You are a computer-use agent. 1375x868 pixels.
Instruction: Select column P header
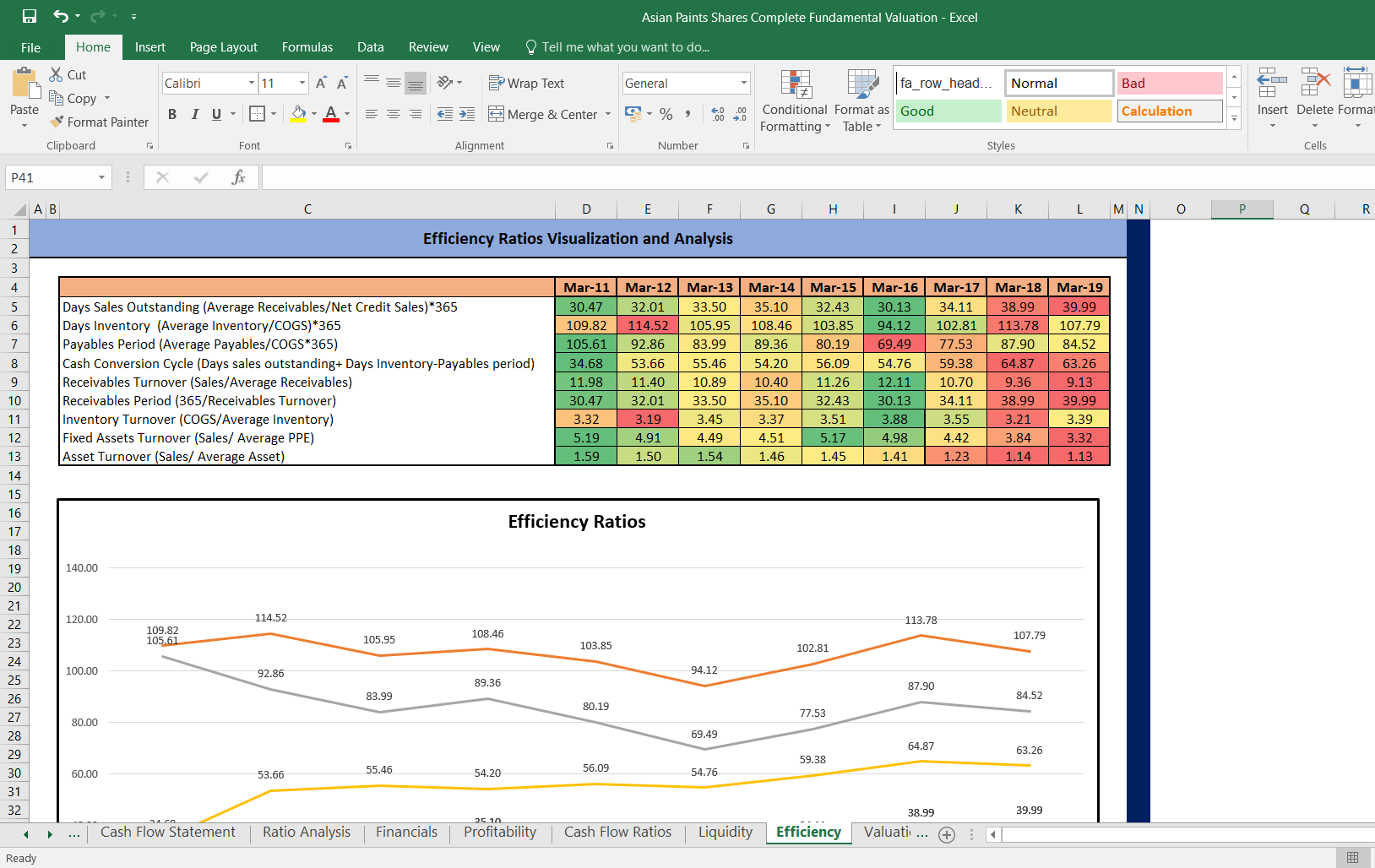point(1242,209)
